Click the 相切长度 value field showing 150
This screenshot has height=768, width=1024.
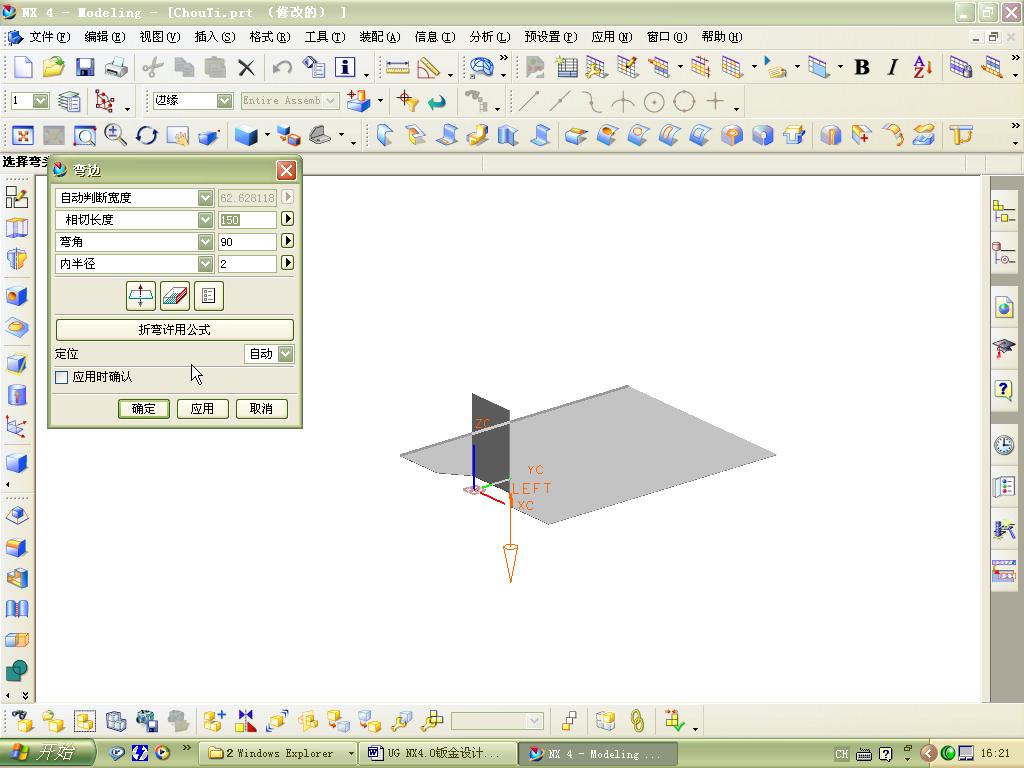tap(247, 219)
